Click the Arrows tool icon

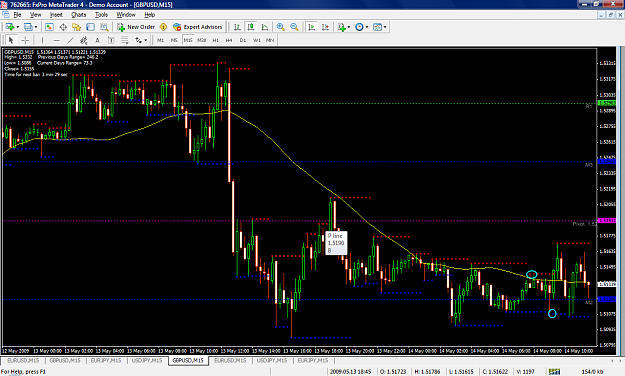click(138, 40)
